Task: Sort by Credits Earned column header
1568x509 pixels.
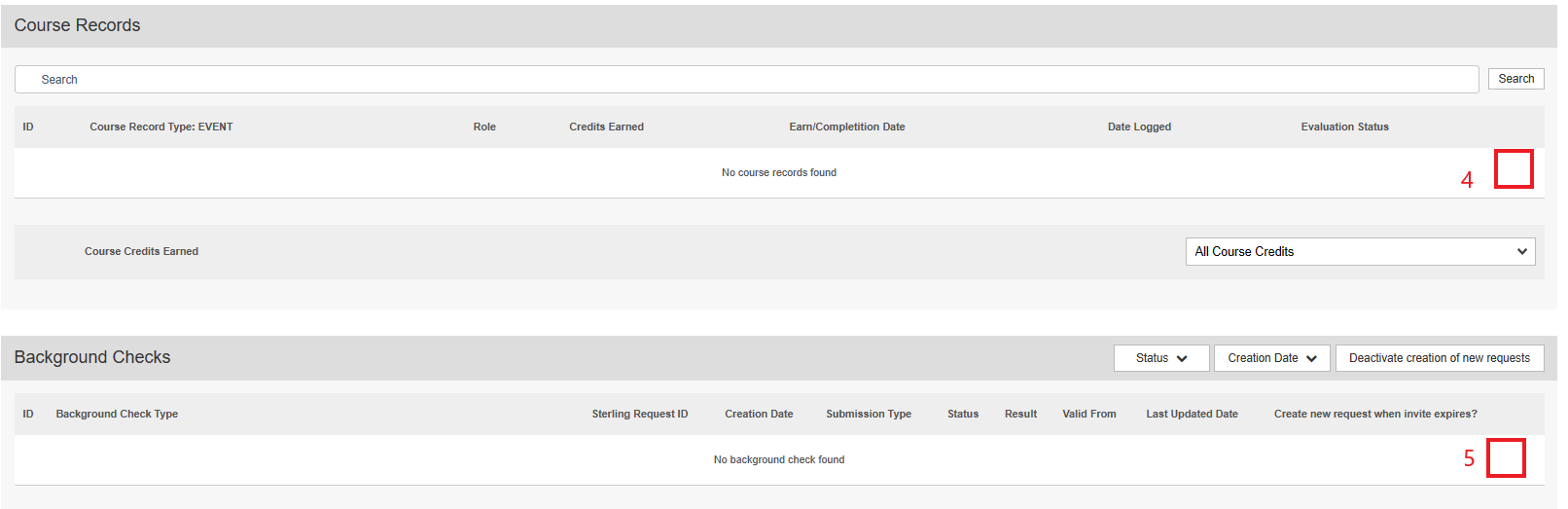Action: pos(606,127)
